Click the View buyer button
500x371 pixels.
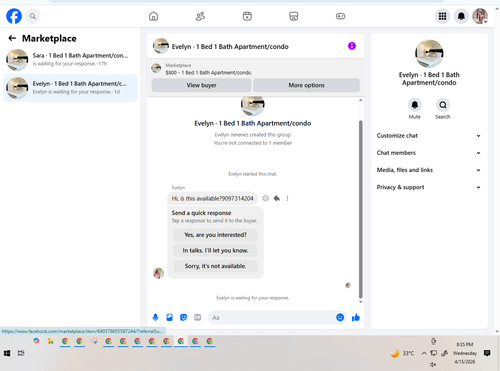click(201, 85)
